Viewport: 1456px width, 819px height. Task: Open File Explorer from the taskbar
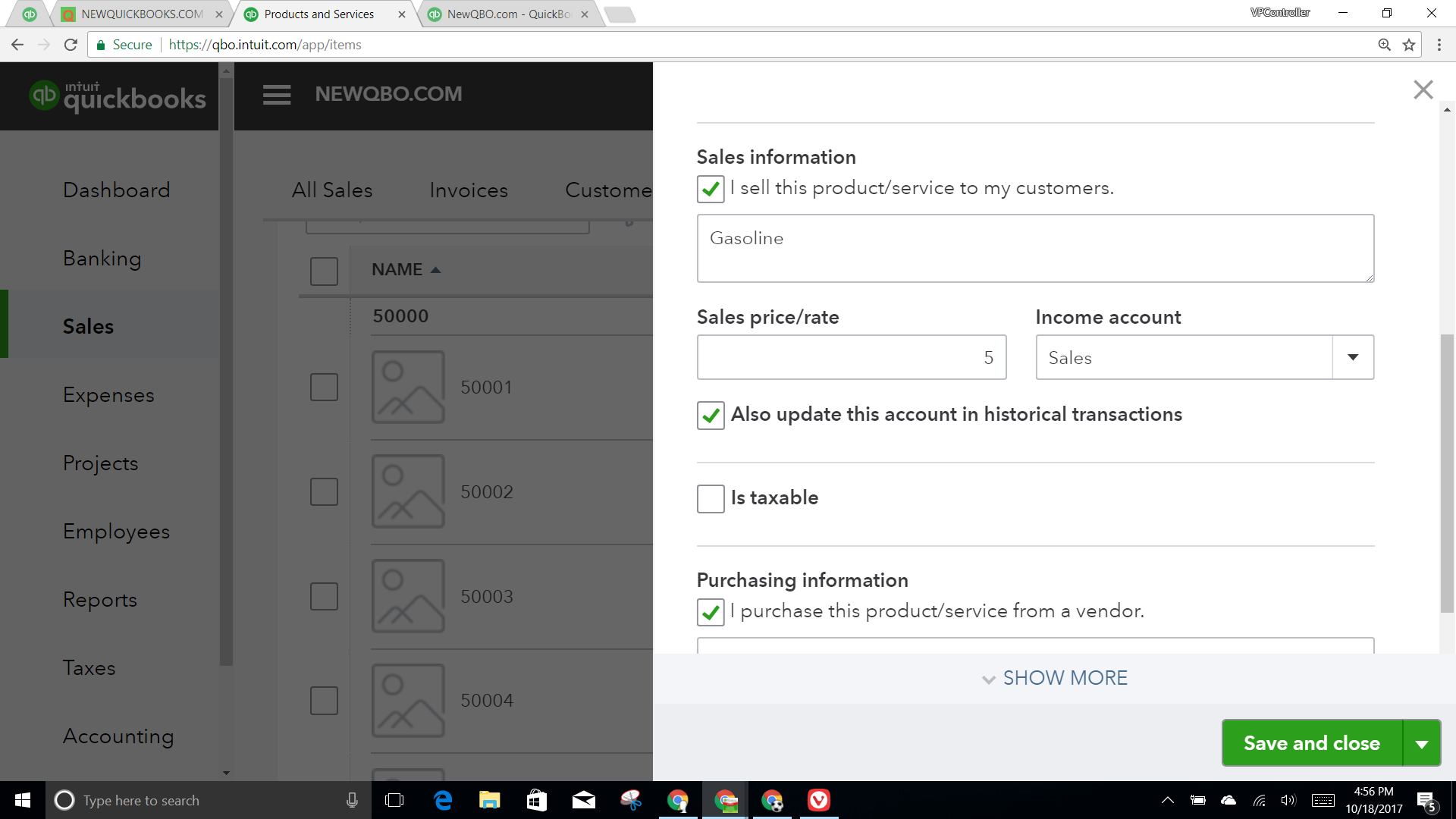pos(489,800)
